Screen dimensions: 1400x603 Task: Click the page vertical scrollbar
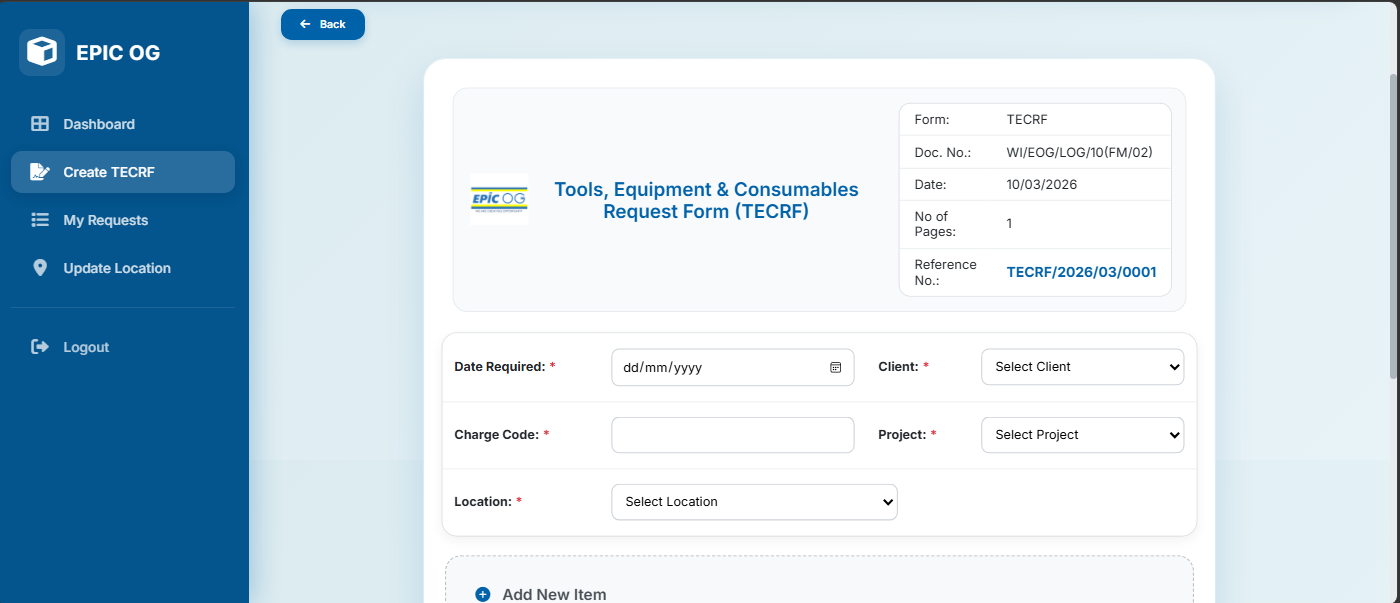point(1394,225)
